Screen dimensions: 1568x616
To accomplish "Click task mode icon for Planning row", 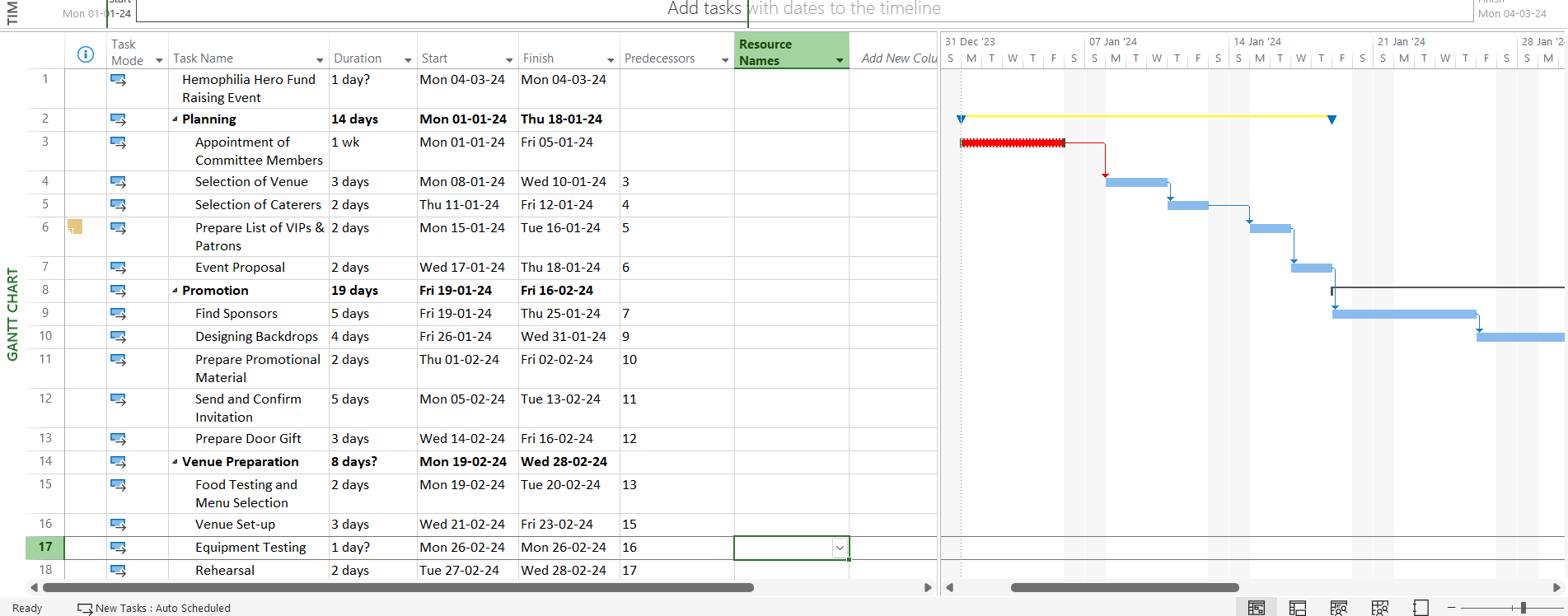I will point(118,119).
